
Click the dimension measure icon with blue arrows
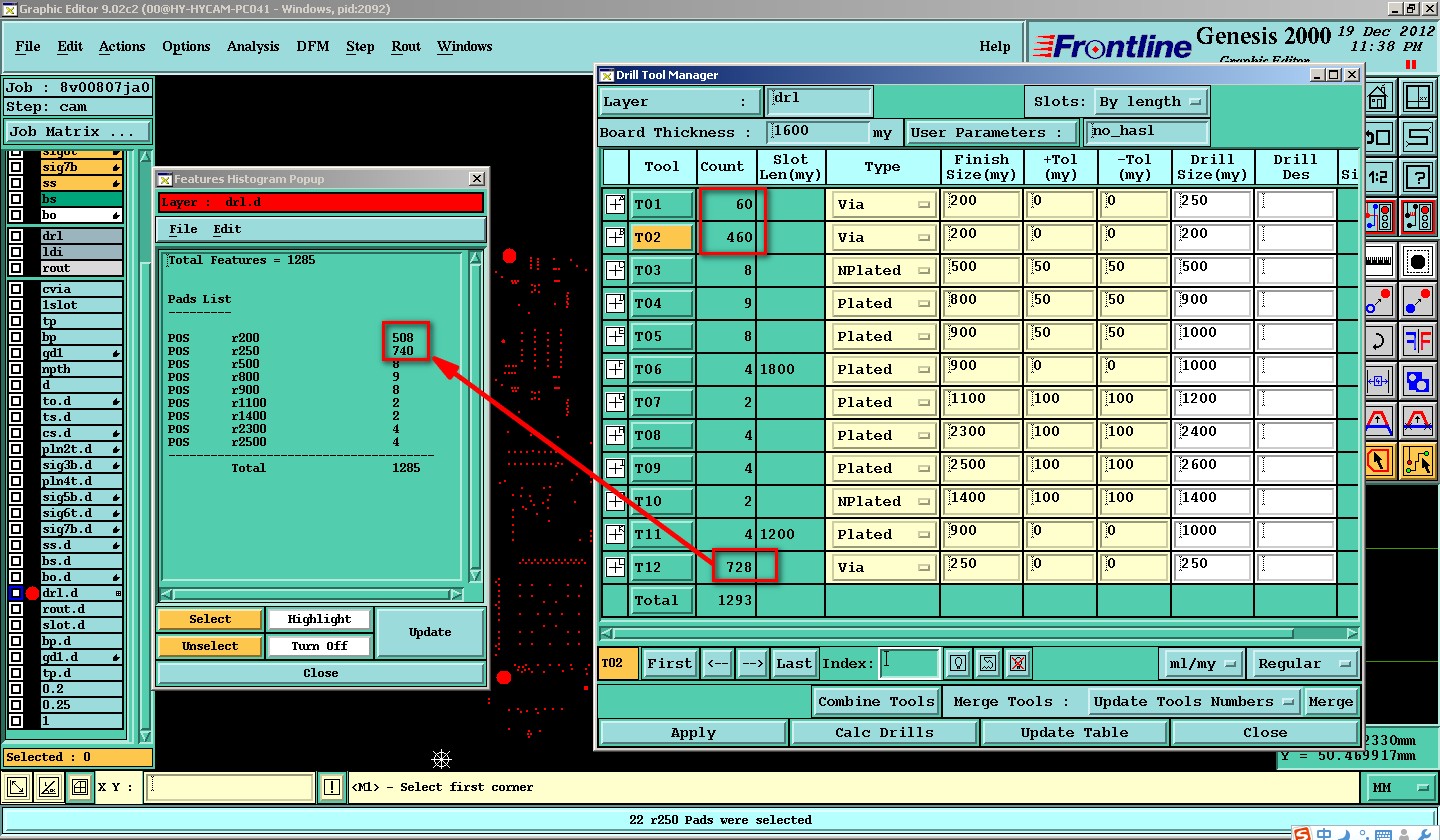[x=1379, y=381]
